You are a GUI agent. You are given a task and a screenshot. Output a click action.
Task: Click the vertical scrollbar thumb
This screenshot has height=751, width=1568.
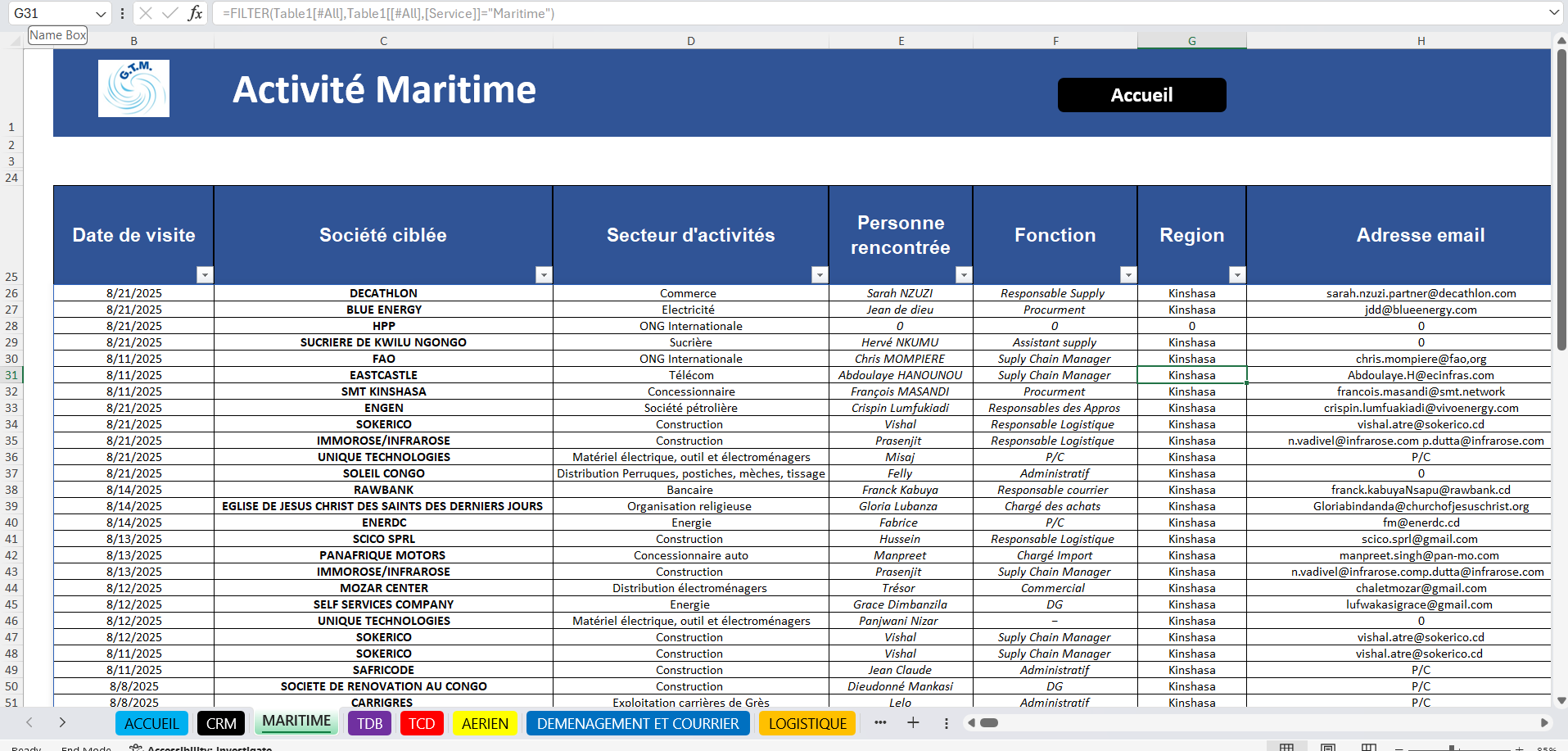tap(1561, 200)
